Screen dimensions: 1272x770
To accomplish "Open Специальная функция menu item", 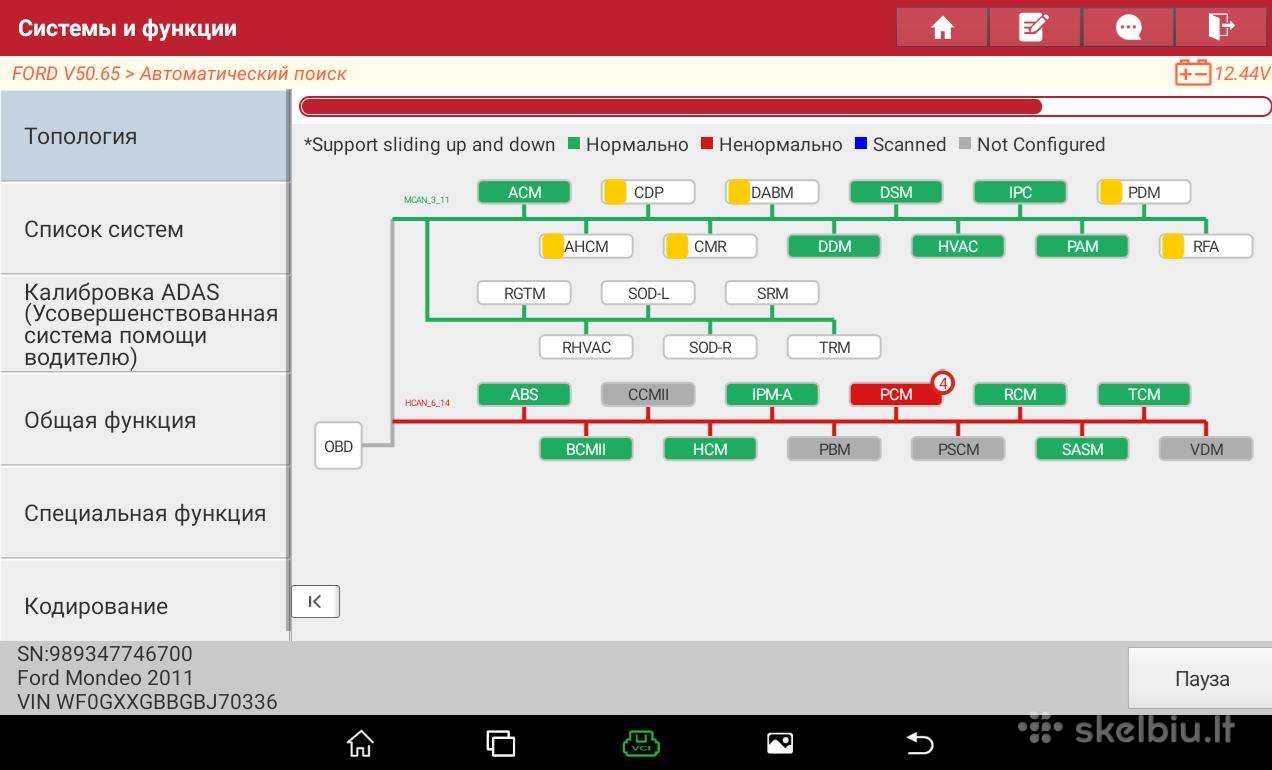I will coord(145,513).
